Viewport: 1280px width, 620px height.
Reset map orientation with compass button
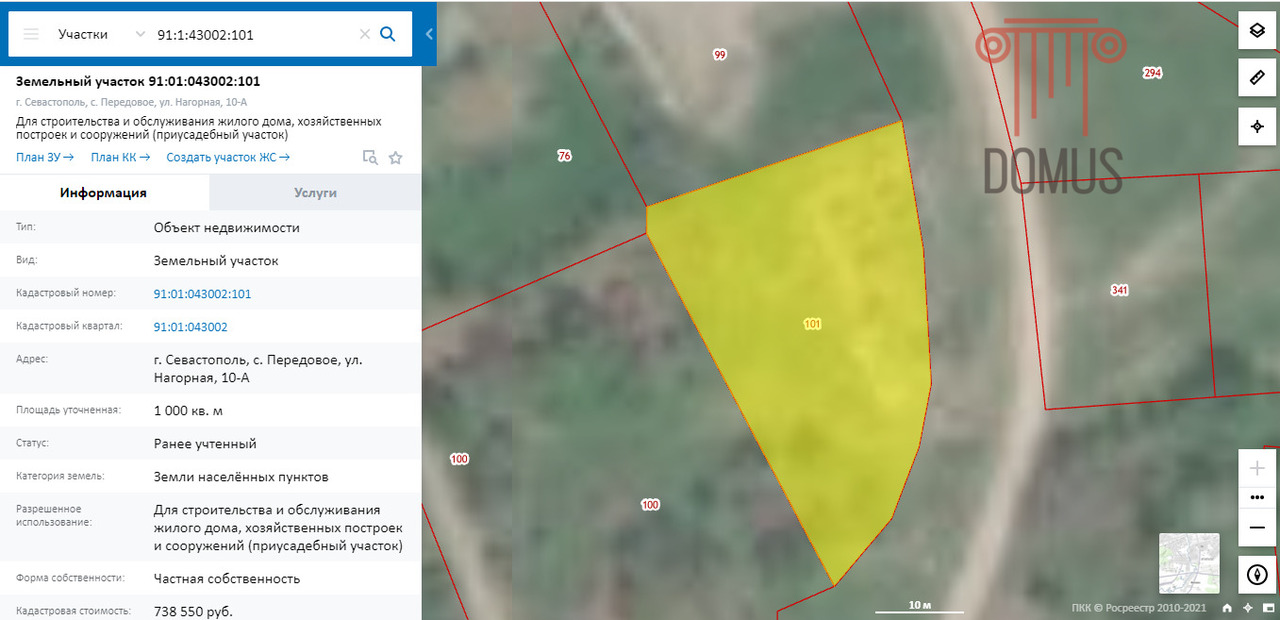tap(1257, 575)
